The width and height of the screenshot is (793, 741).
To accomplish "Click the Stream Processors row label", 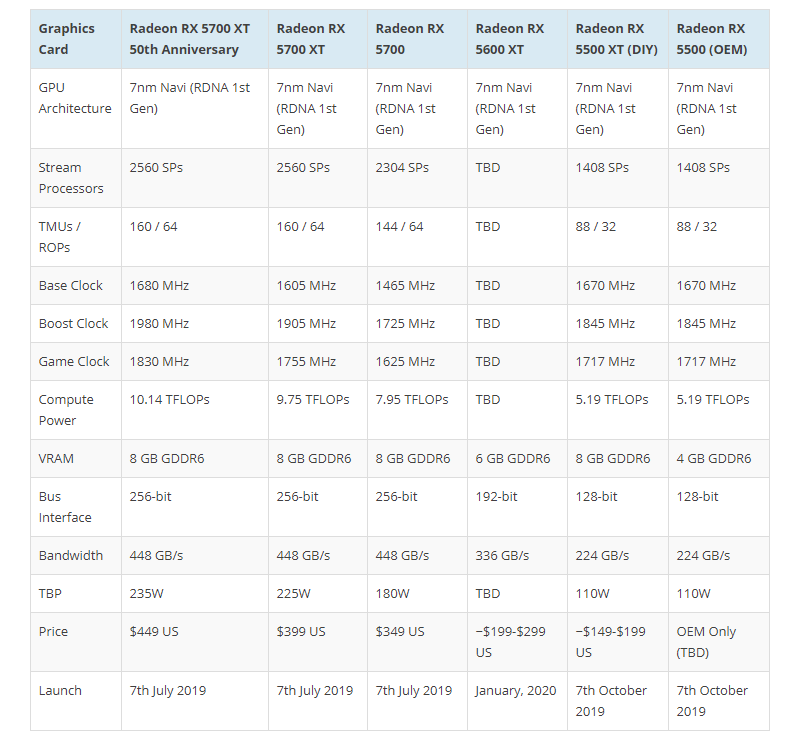I will pyautogui.click(x=76, y=178).
